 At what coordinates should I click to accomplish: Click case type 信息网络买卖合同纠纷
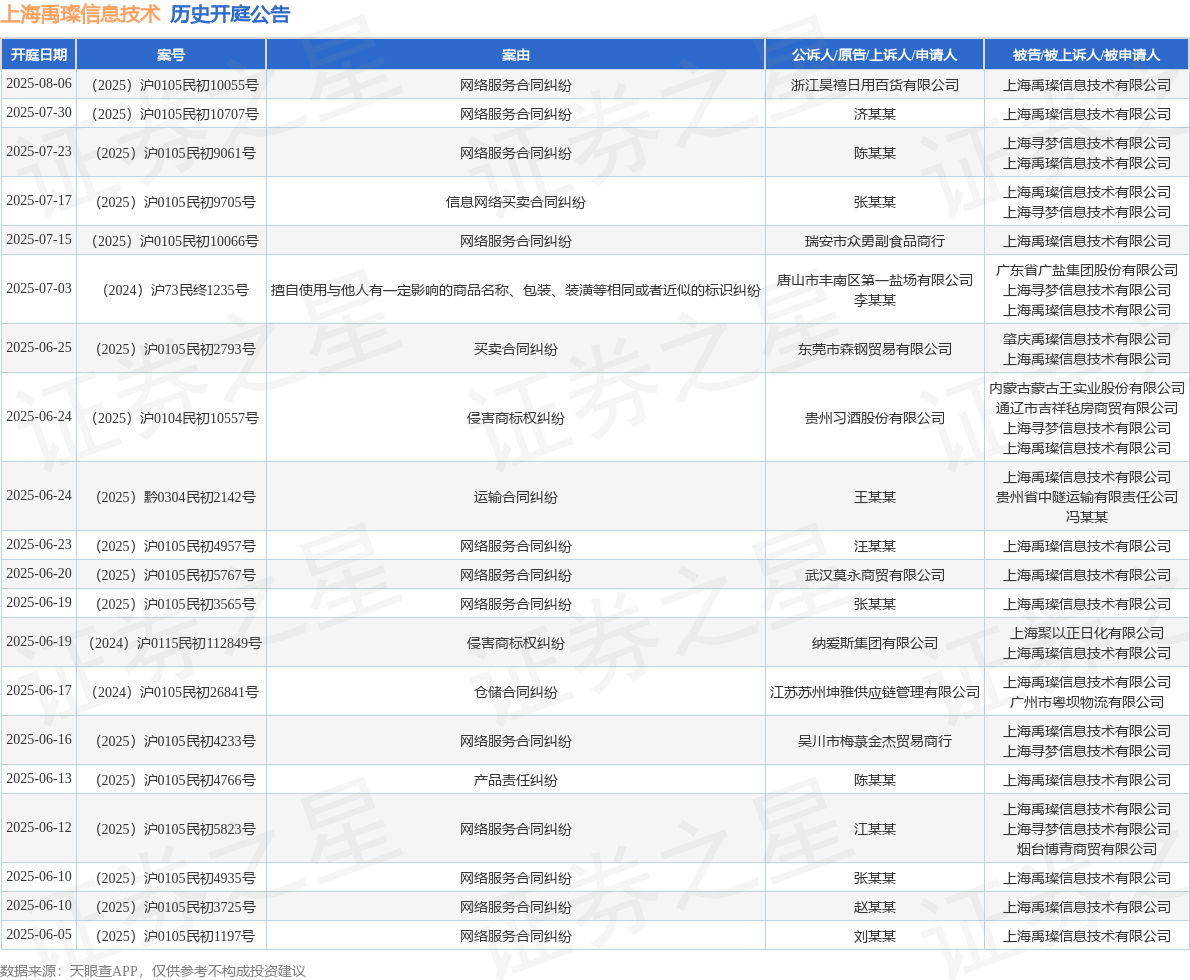[x=515, y=202]
